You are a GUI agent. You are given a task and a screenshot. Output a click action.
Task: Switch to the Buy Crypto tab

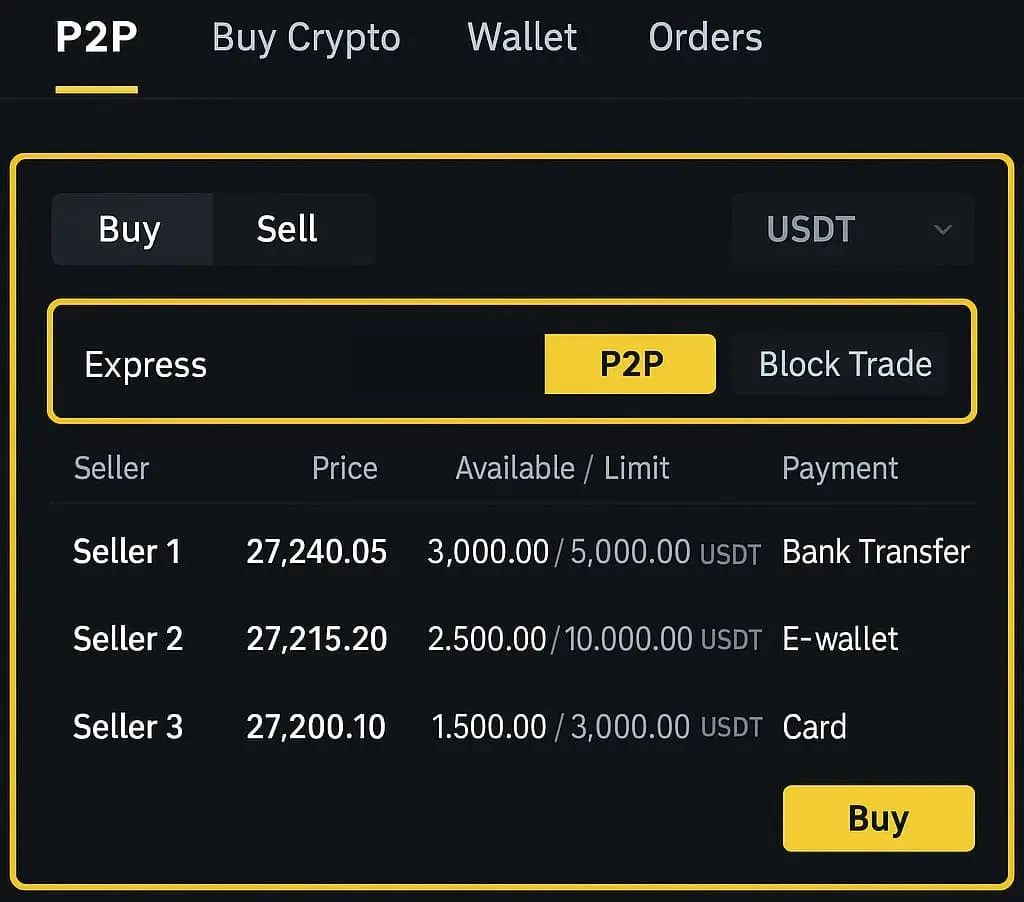(x=306, y=37)
